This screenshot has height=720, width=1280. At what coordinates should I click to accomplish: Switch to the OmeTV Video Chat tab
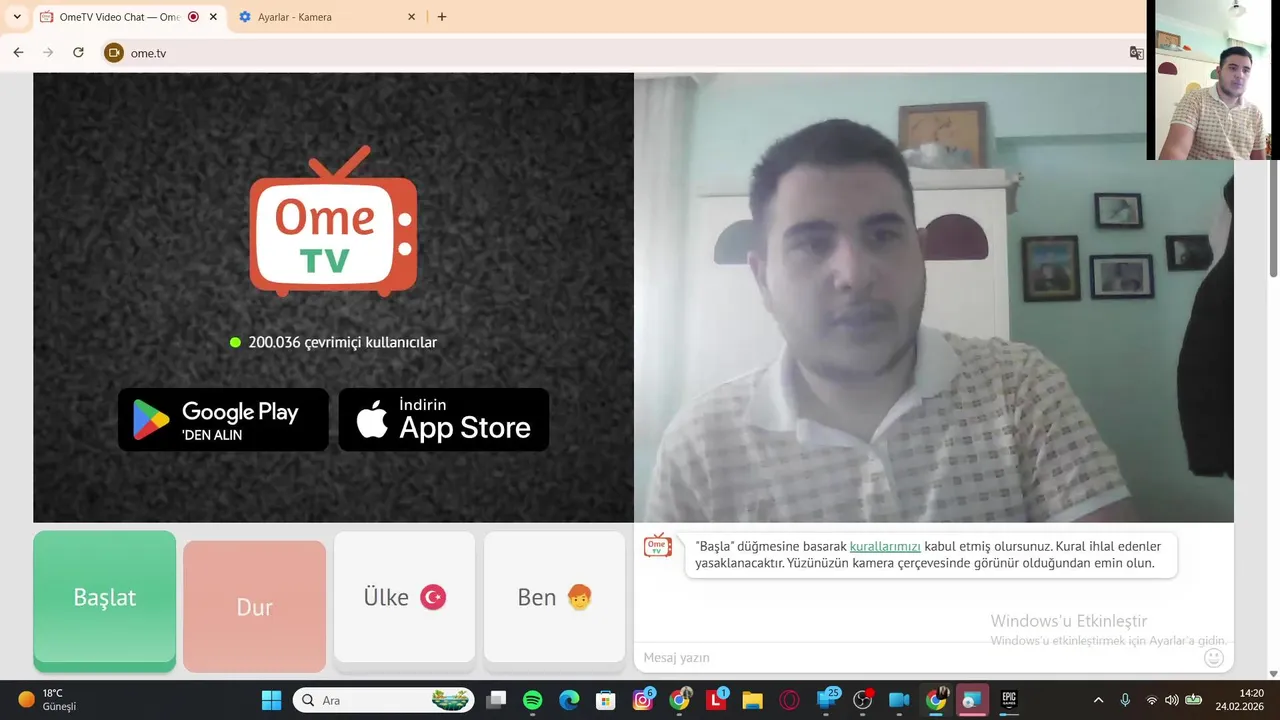coord(120,17)
